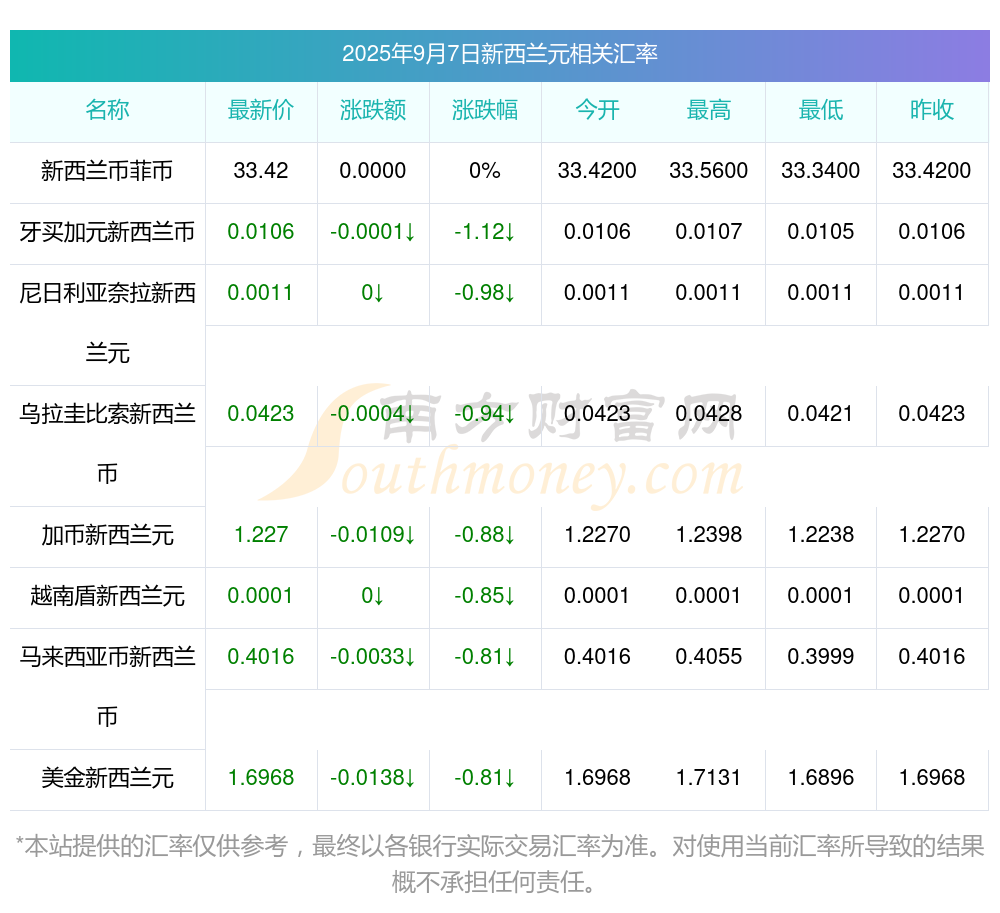Click the -0.88↓ percentage
The height and width of the screenshot is (913, 1000).
[x=485, y=535]
